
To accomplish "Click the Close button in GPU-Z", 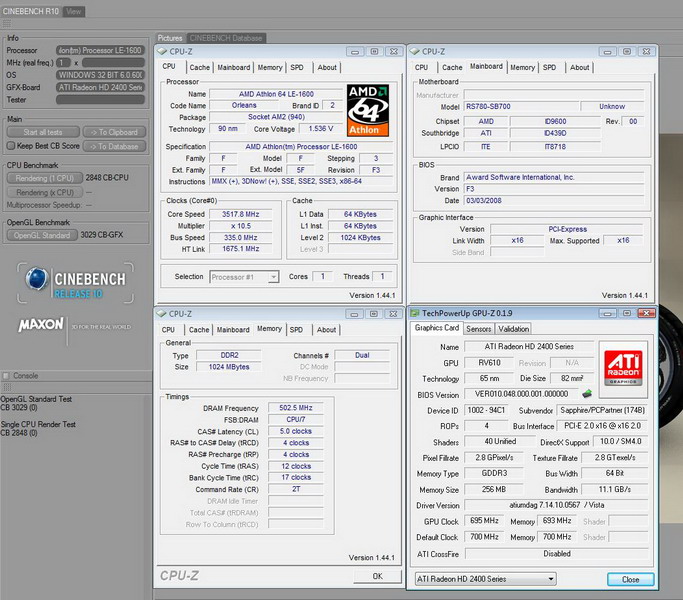I will tap(630, 580).
